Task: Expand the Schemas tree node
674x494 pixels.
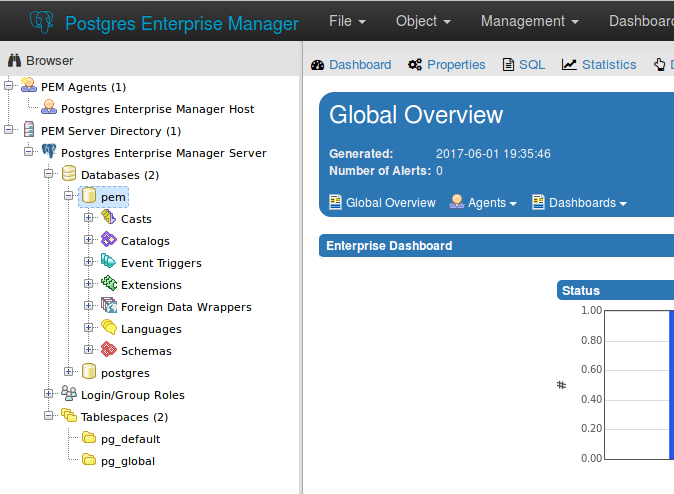Action: tap(89, 350)
